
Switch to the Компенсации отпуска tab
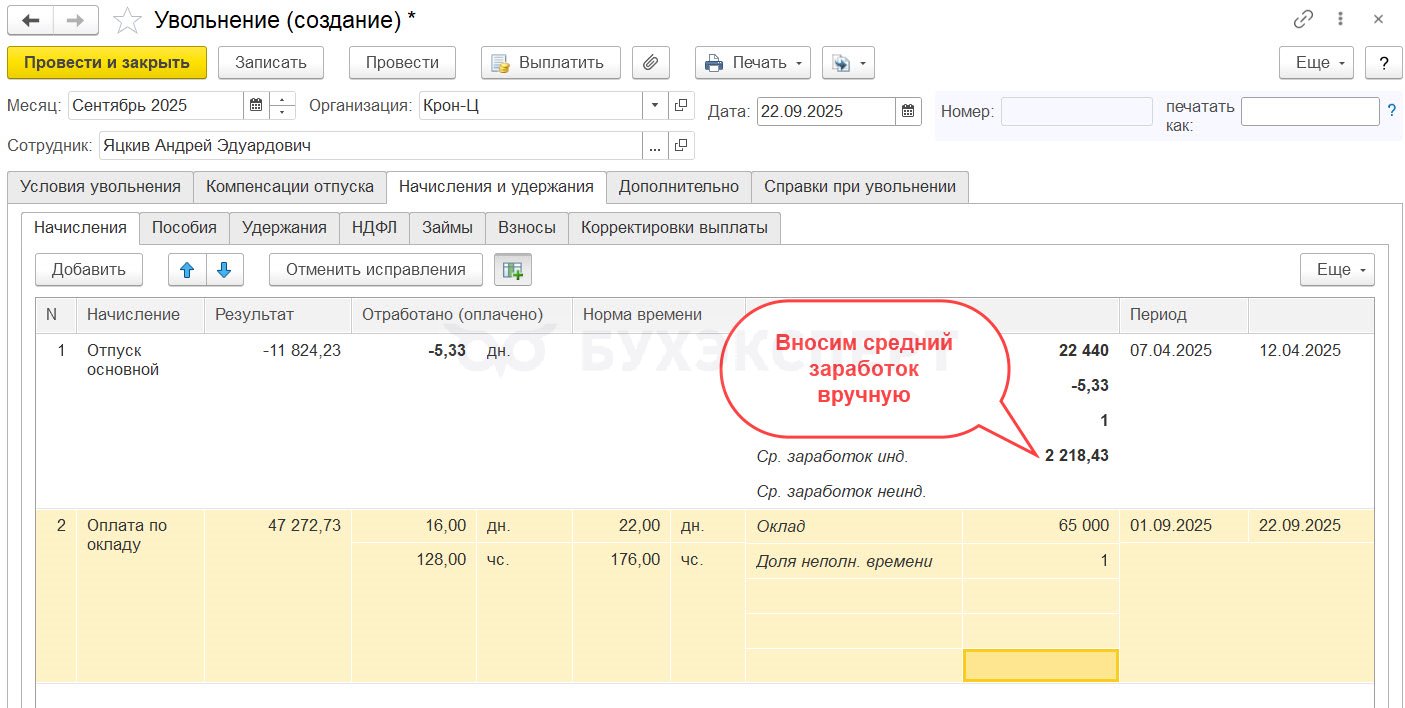290,187
